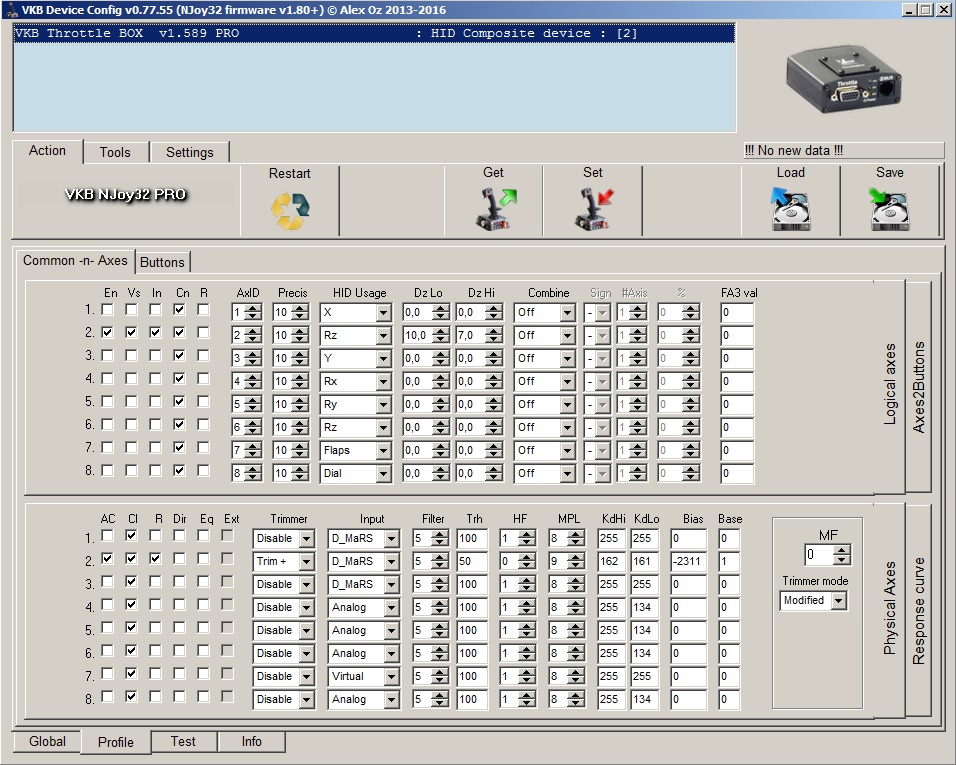This screenshot has height=765, width=956.
Task: Switch to the Buttons tab
Action: 162,262
